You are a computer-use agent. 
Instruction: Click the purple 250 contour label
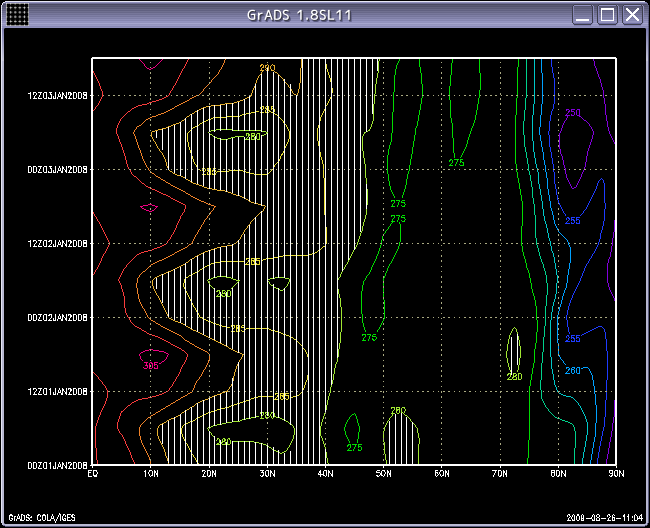coord(572,113)
